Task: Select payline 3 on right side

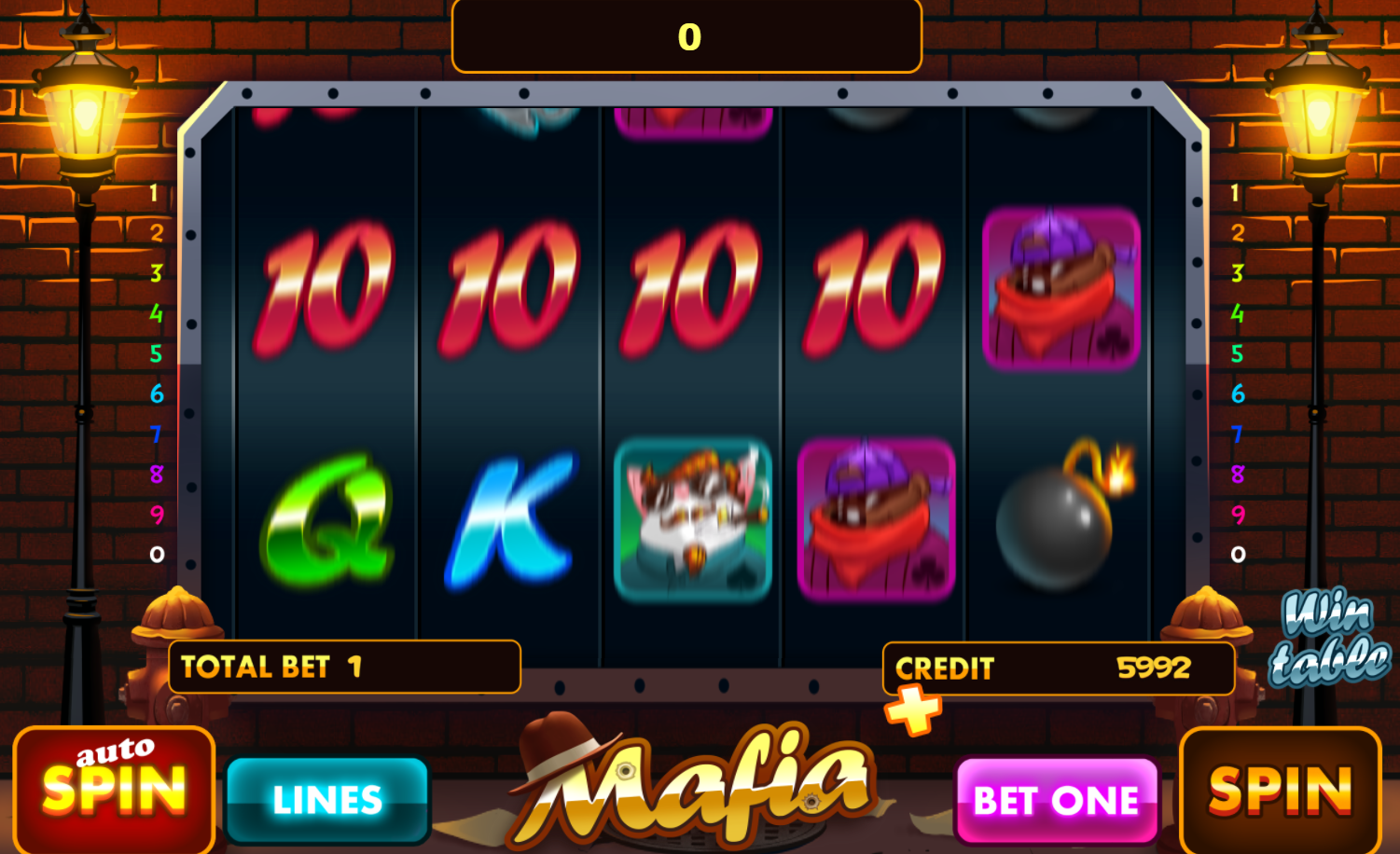Action: tap(1237, 273)
